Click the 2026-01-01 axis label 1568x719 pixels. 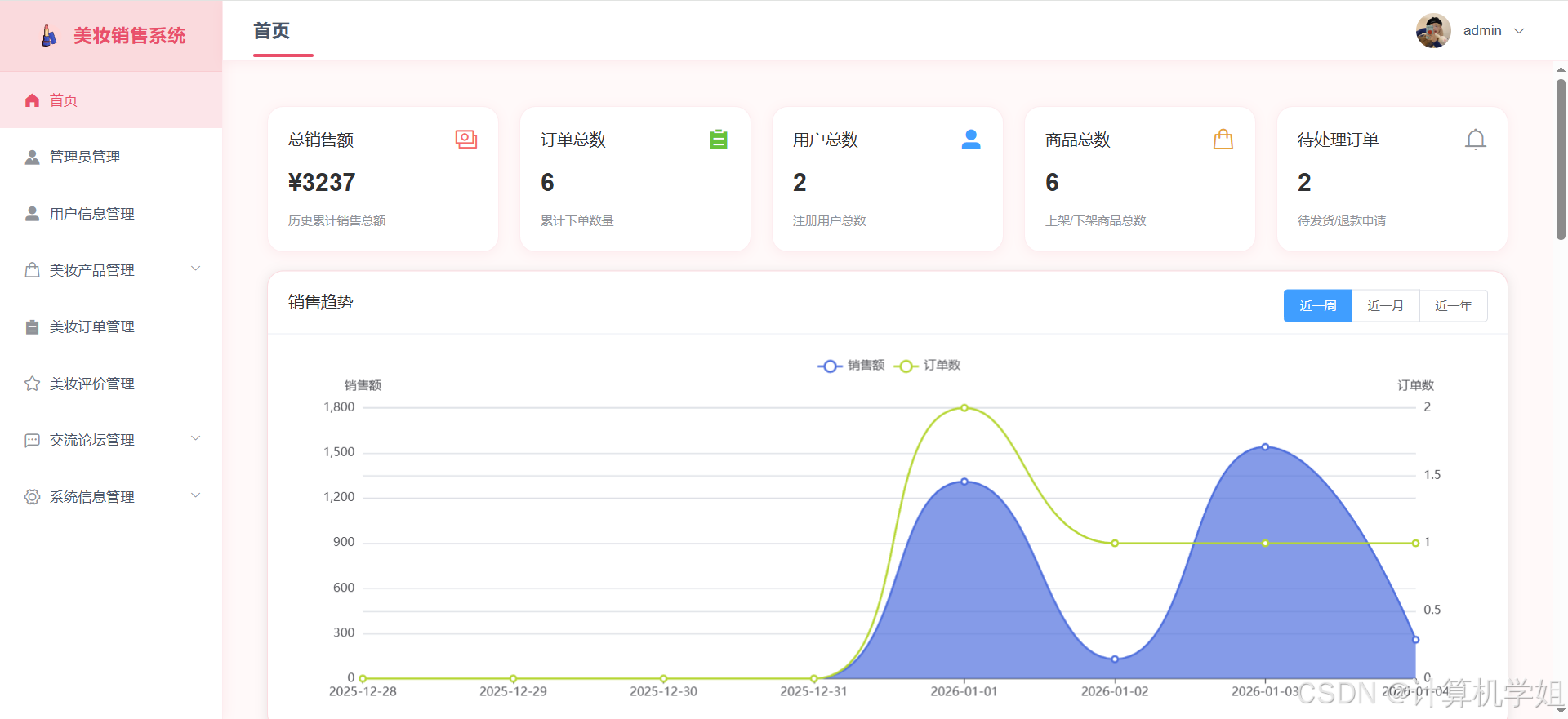click(x=964, y=691)
